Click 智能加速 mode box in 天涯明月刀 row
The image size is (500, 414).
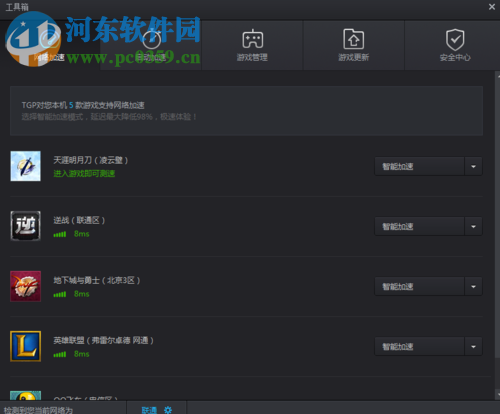[419, 166]
